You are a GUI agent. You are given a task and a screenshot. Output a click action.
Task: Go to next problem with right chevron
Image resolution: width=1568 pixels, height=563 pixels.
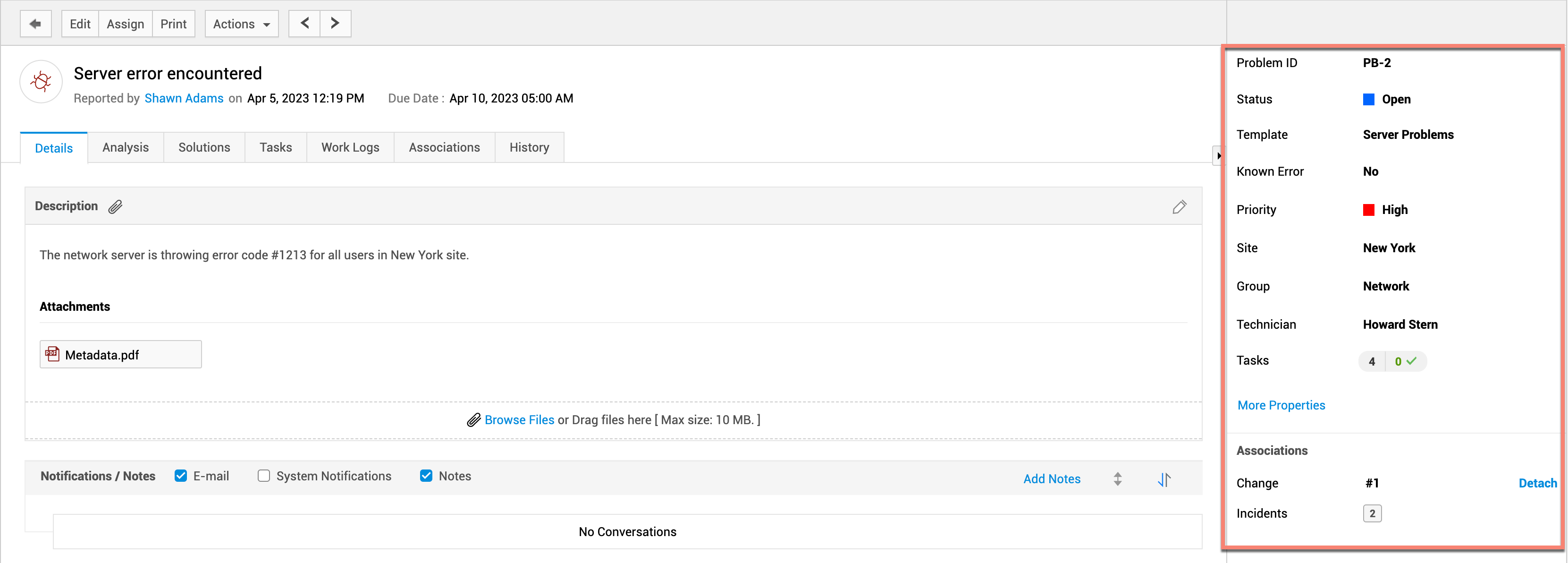[335, 24]
